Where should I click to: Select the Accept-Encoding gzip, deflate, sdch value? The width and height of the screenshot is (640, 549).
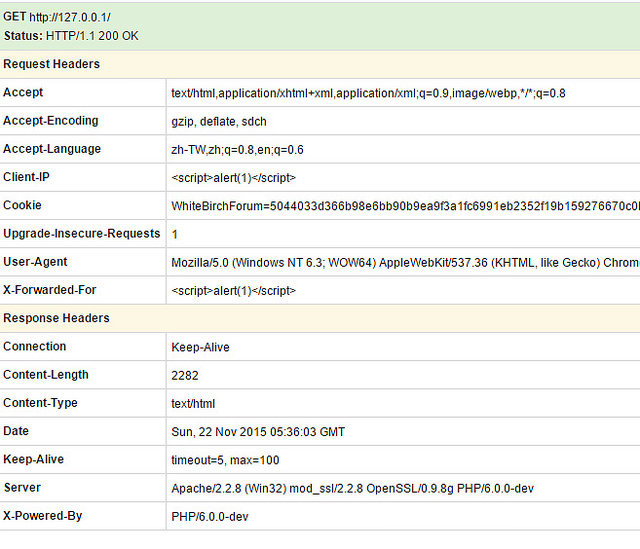point(219,121)
